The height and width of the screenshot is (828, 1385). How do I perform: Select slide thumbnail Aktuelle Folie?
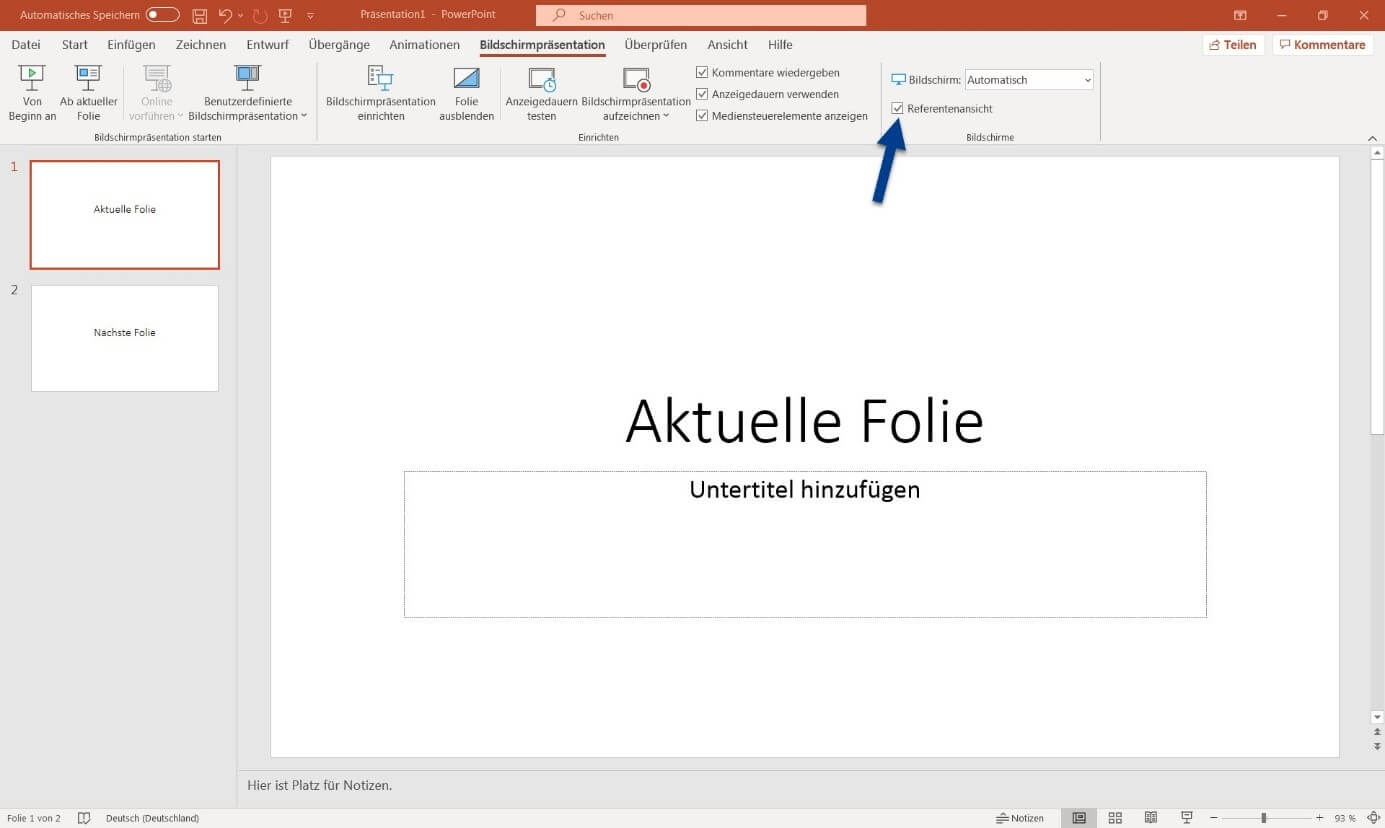[x=125, y=215]
